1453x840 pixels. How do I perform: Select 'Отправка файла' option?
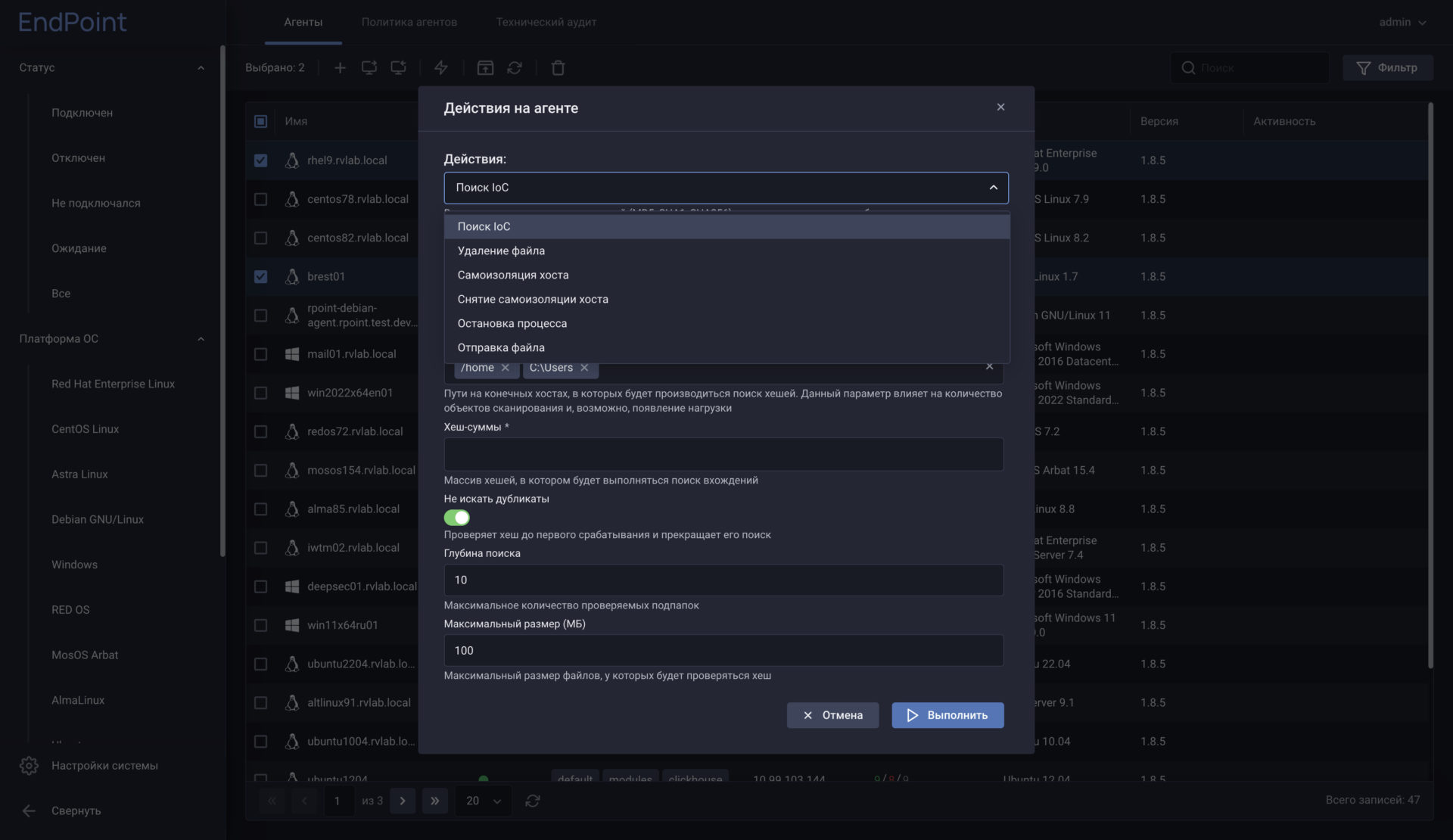coord(726,348)
